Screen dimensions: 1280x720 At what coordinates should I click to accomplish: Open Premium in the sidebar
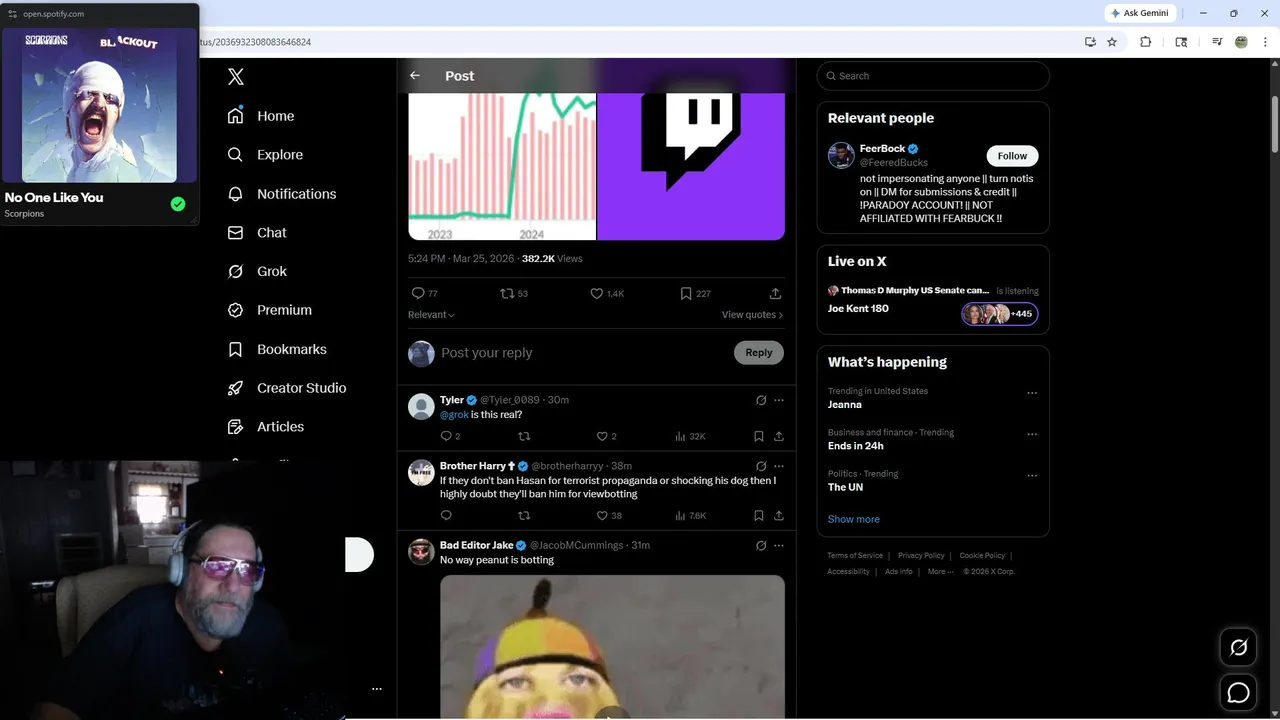270,310
